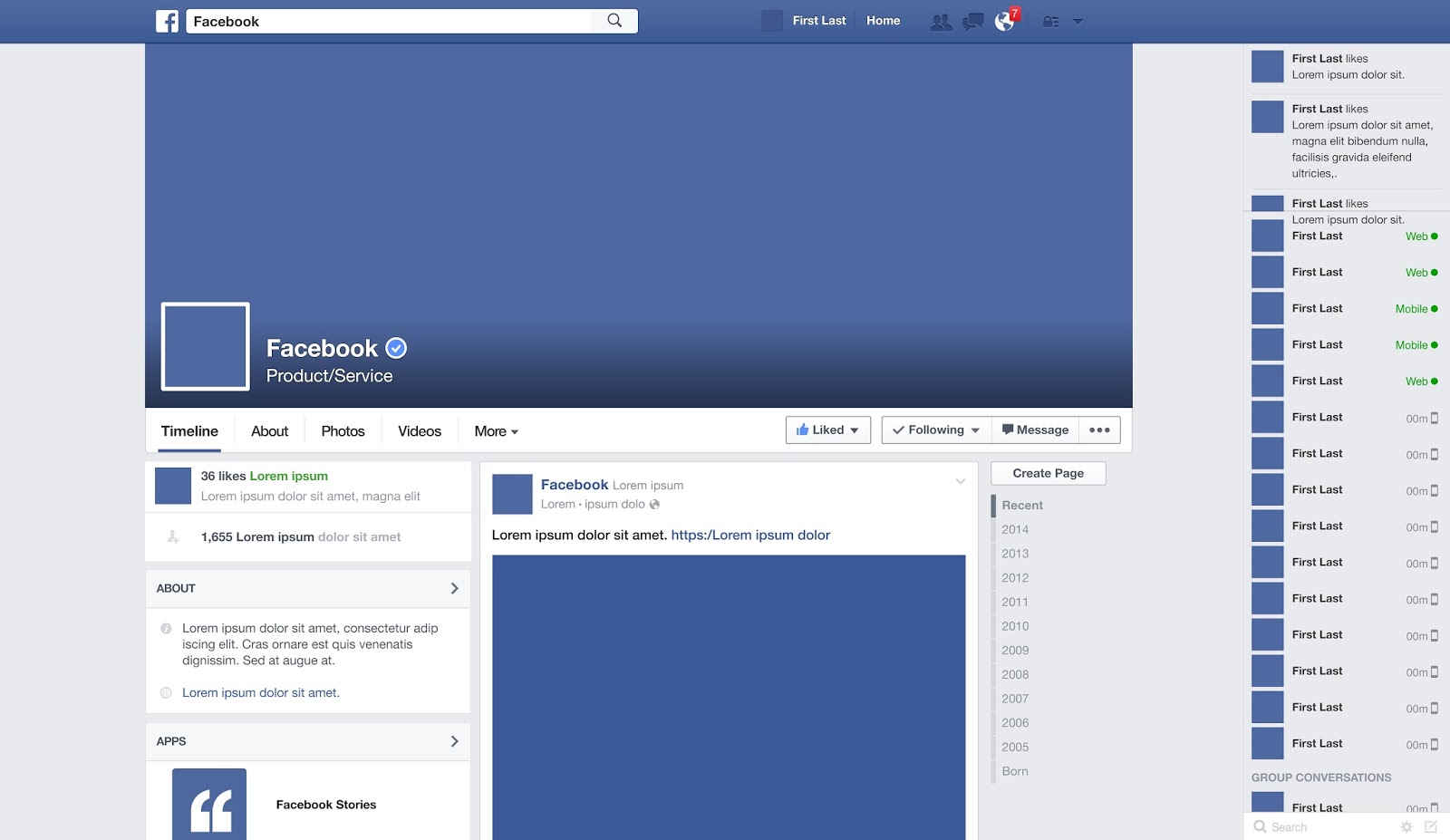This screenshot has width=1450, height=840.
Task: Open the post options chevron
Action: pos(961,481)
